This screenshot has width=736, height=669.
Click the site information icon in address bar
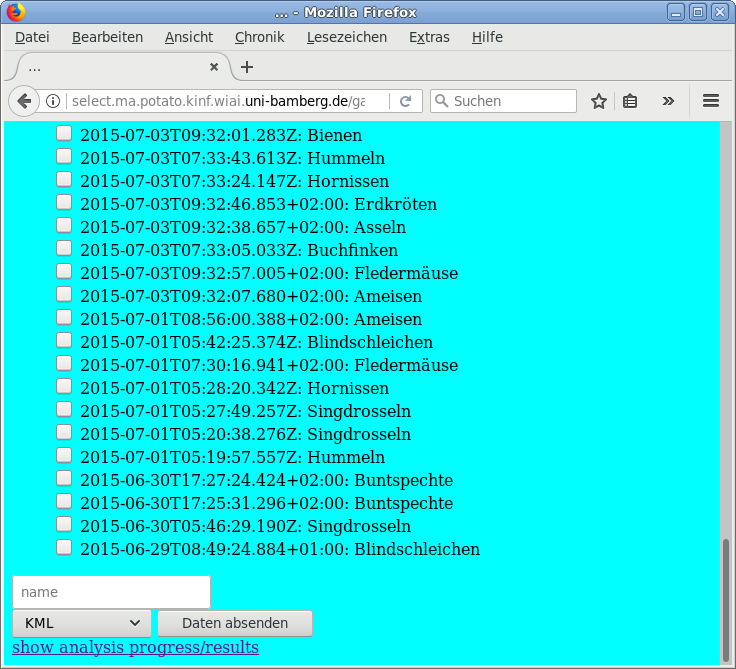click(54, 101)
